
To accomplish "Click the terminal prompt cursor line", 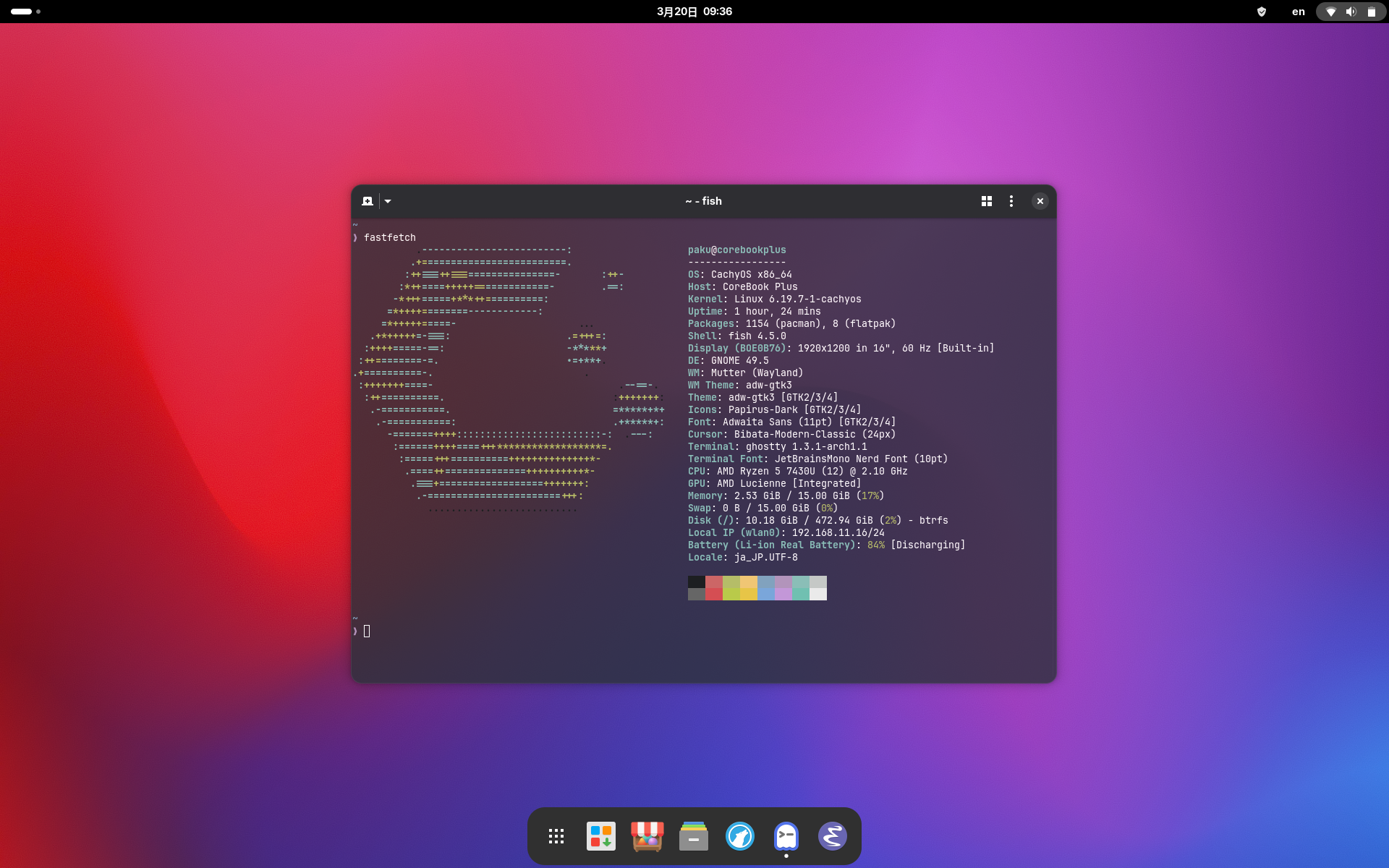I will pos(367,631).
